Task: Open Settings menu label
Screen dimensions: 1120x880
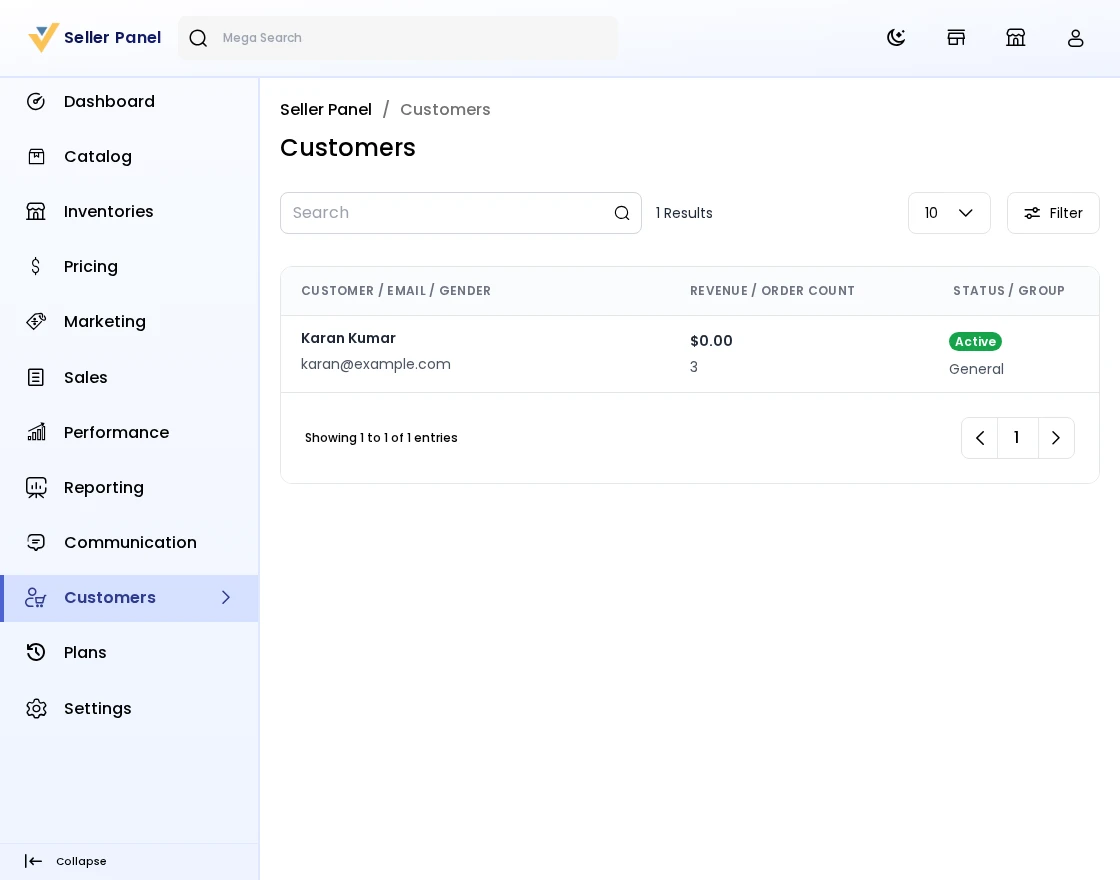Action: tap(98, 708)
